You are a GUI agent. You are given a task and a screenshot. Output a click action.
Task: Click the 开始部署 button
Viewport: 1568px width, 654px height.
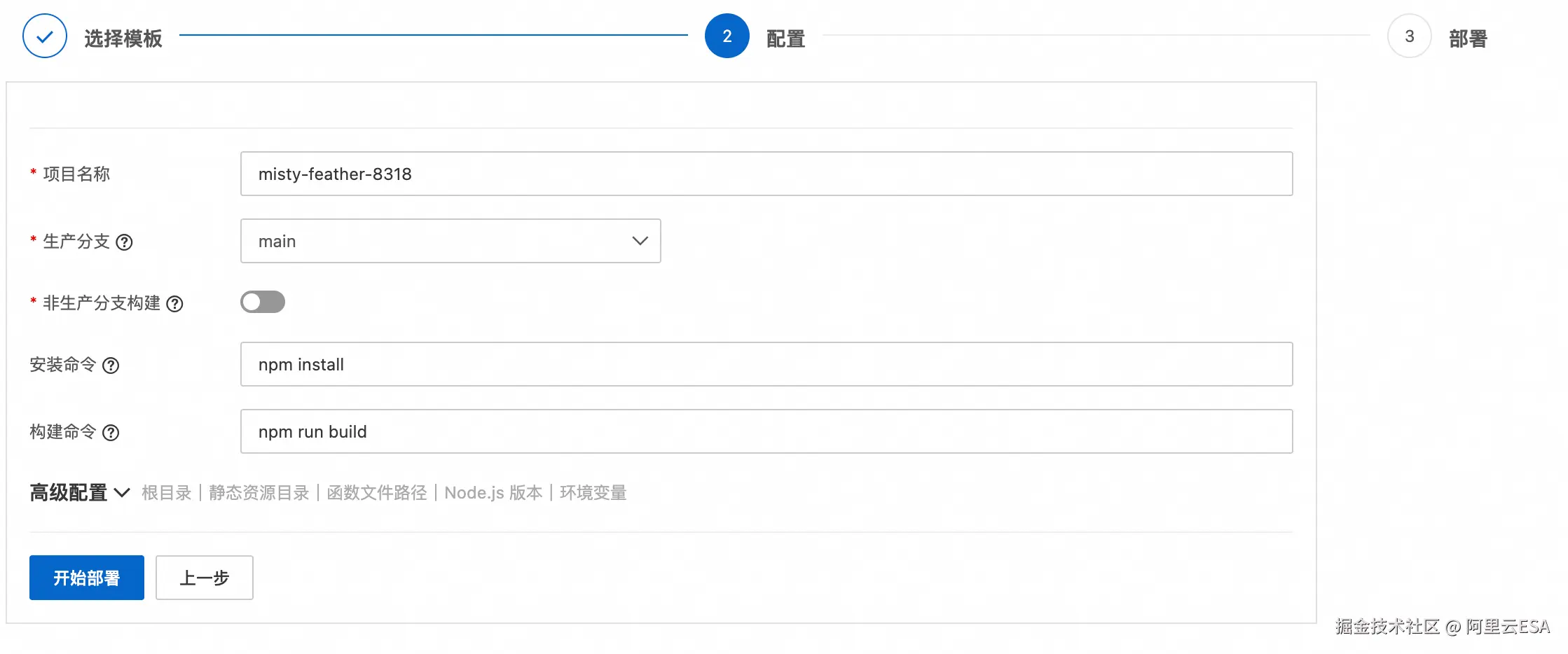coord(87,578)
